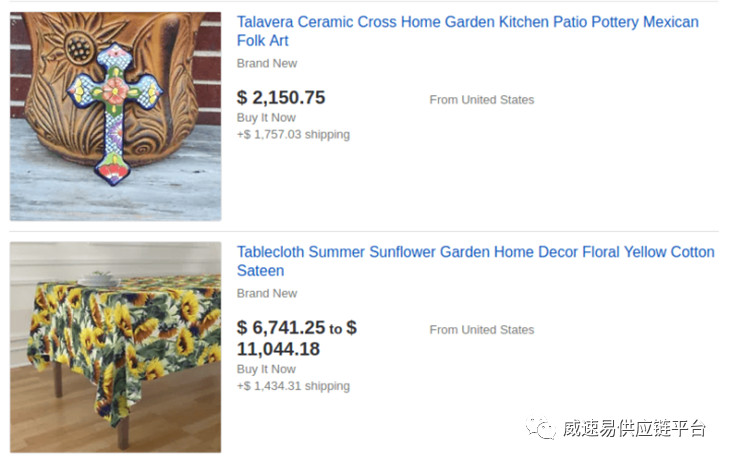This screenshot has width=730, height=461.
Task: Open the Talavera Ceramic Cross listing title
Action: point(467,31)
